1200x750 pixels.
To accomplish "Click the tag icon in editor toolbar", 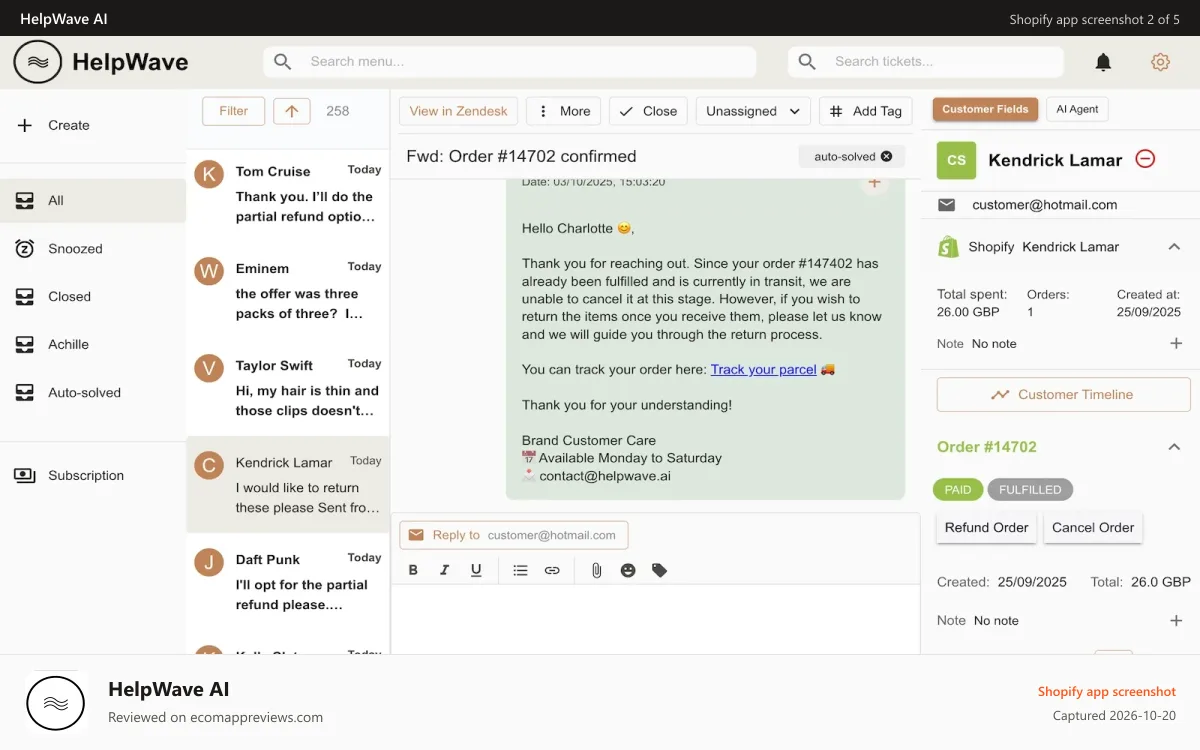I will click(659, 570).
